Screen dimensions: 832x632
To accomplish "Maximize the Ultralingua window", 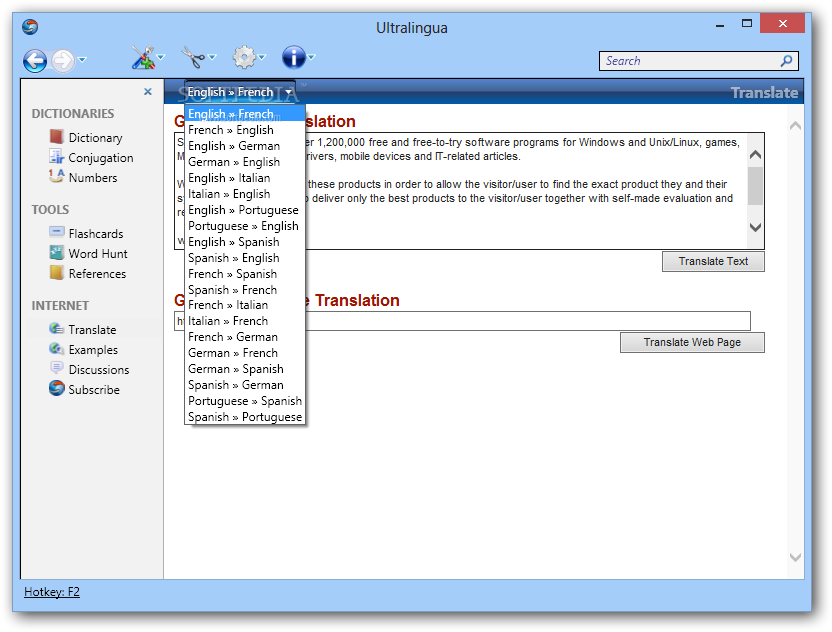I will (x=747, y=24).
